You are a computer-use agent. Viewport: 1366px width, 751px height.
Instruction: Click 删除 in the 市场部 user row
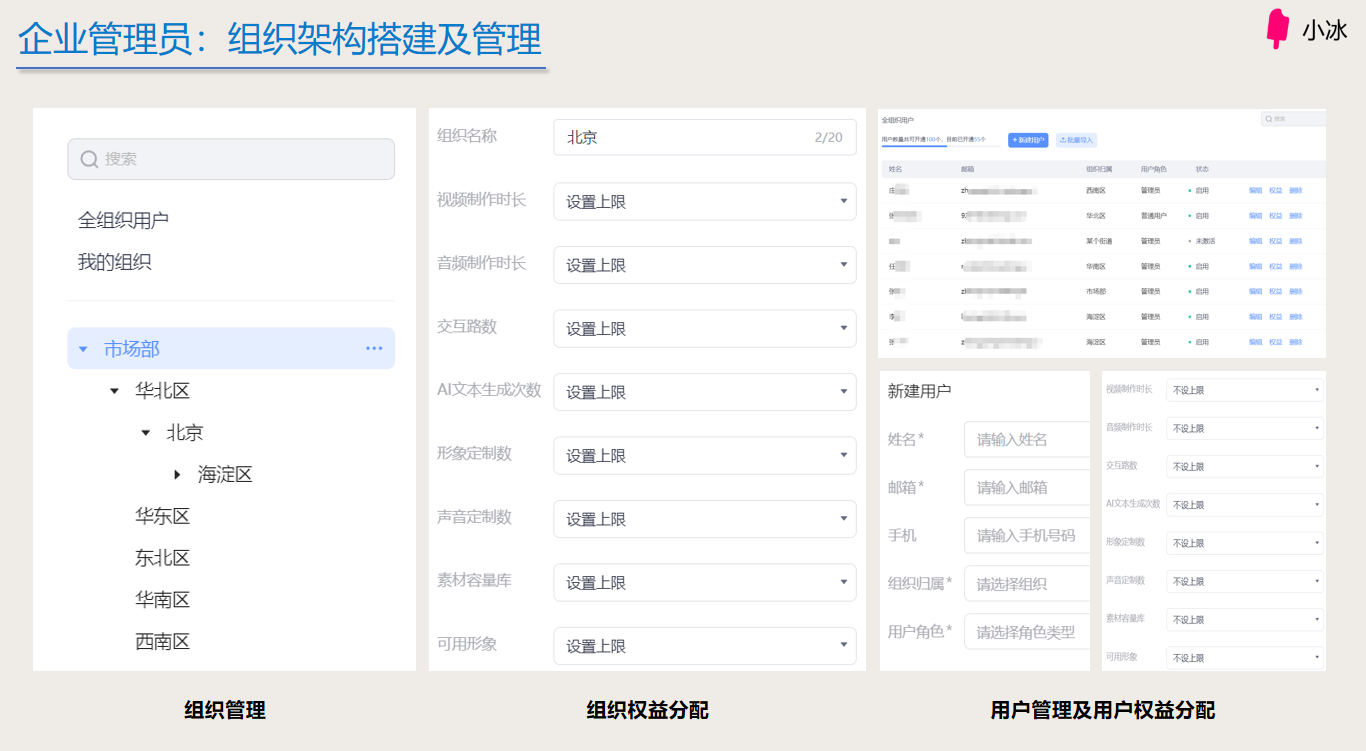pyautogui.click(x=1295, y=291)
